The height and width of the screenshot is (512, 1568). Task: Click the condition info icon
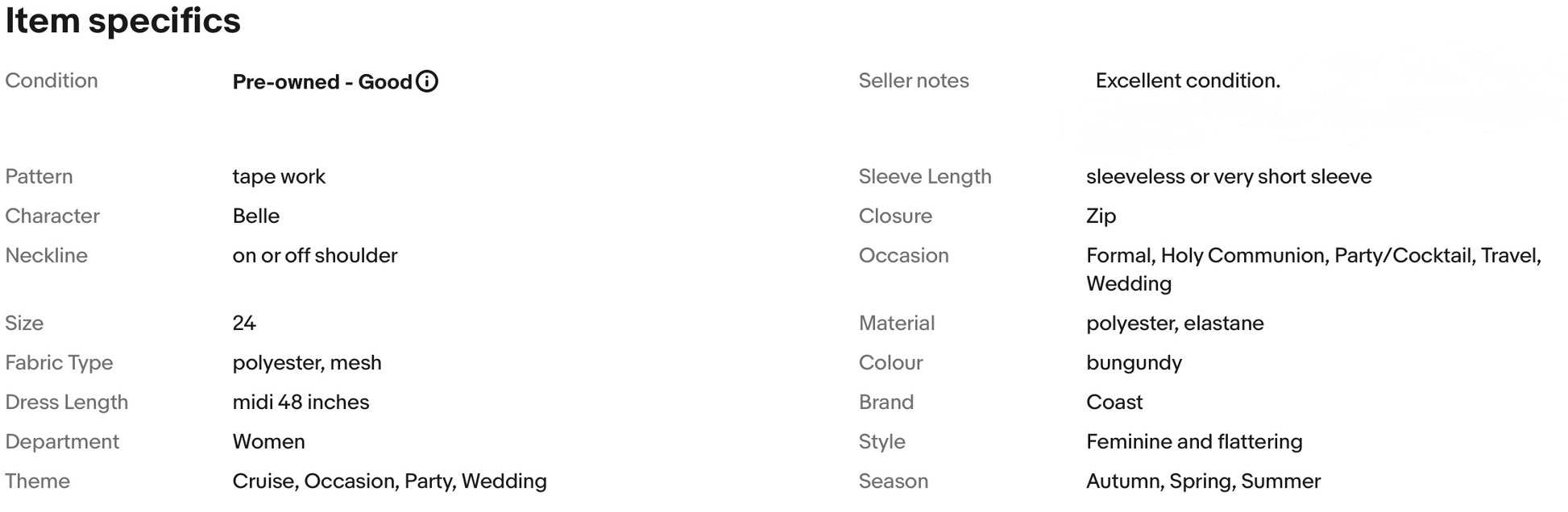coord(427,81)
